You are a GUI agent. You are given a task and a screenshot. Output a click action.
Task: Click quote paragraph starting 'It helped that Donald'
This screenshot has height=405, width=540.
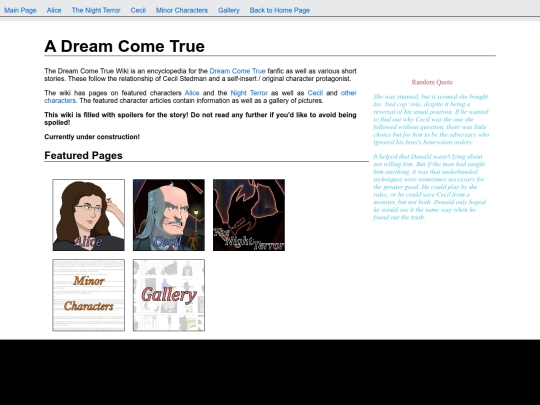(x=429, y=187)
